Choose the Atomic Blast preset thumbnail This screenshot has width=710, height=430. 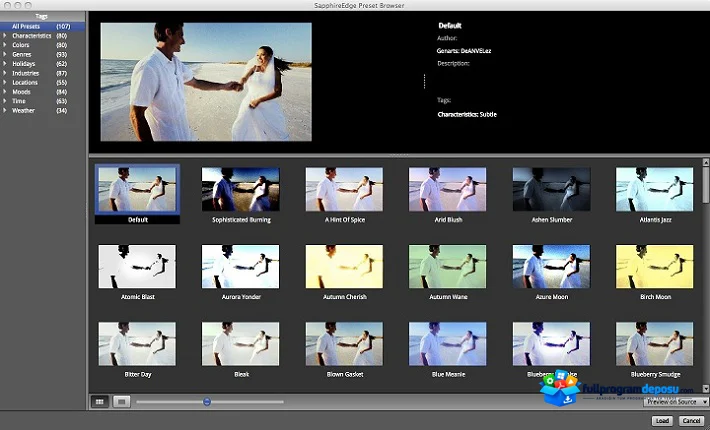(137, 267)
